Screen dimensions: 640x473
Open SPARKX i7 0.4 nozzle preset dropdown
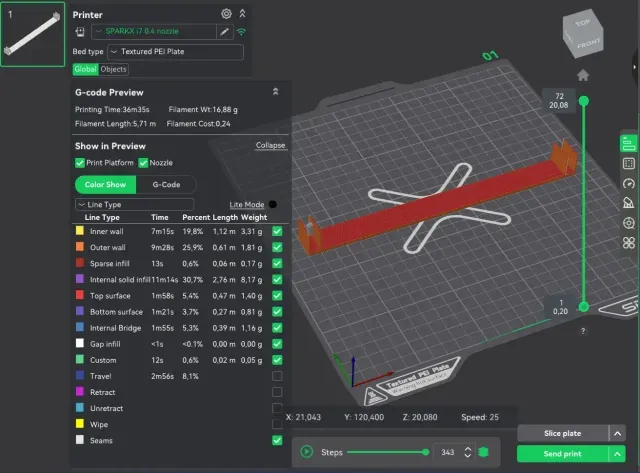(154, 31)
